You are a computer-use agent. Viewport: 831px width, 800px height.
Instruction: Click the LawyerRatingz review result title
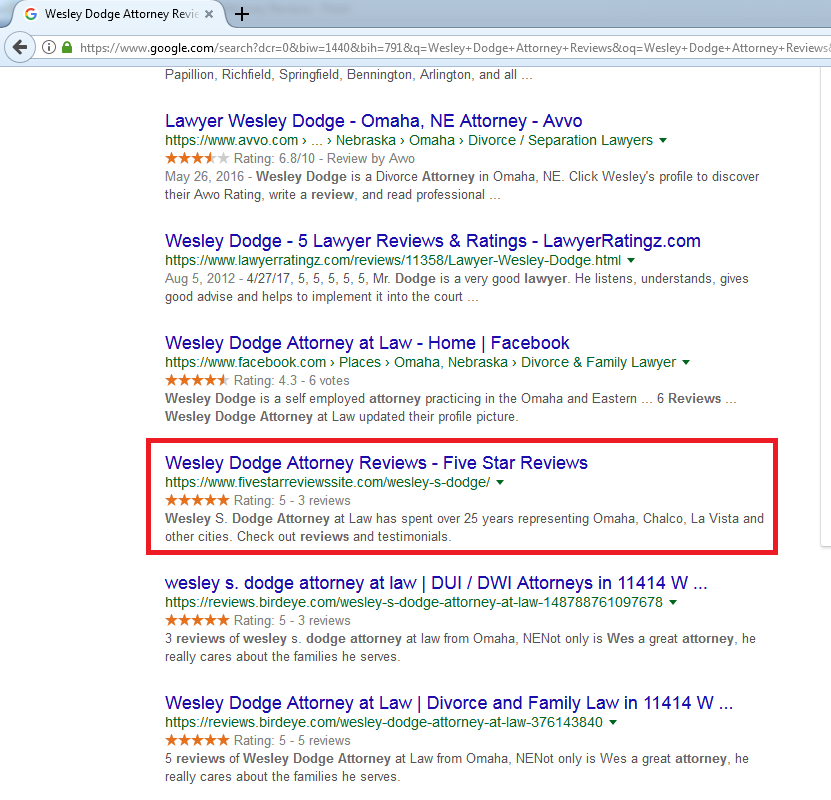pos(432,240)
